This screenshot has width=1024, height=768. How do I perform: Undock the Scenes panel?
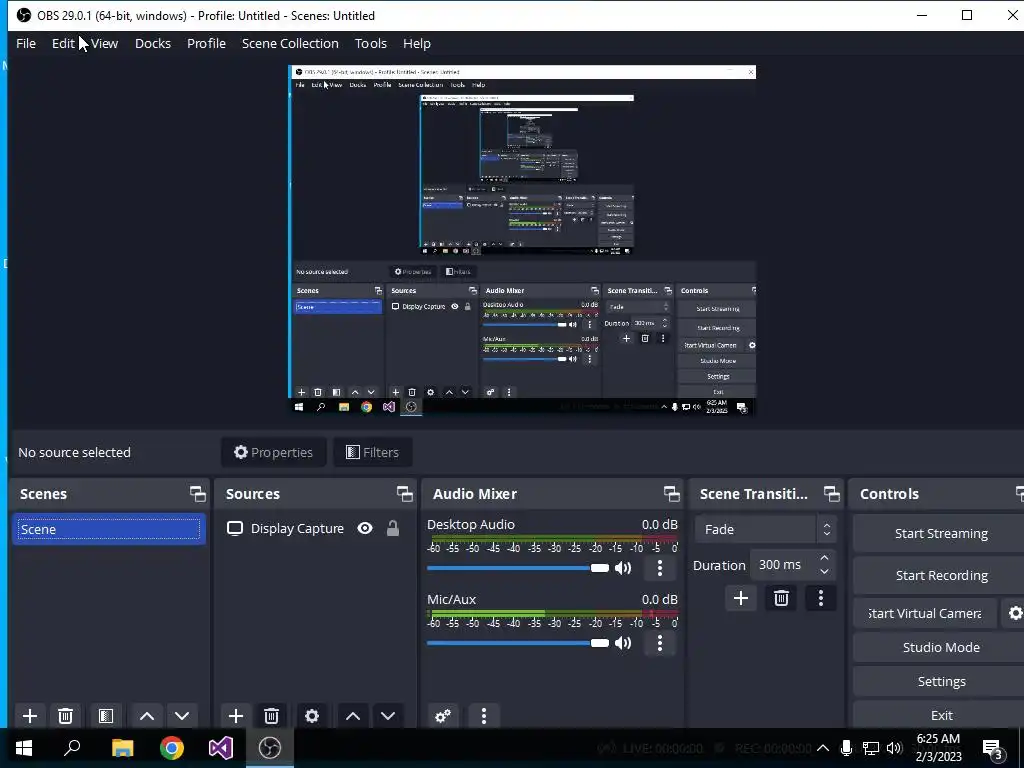[198, 494]
